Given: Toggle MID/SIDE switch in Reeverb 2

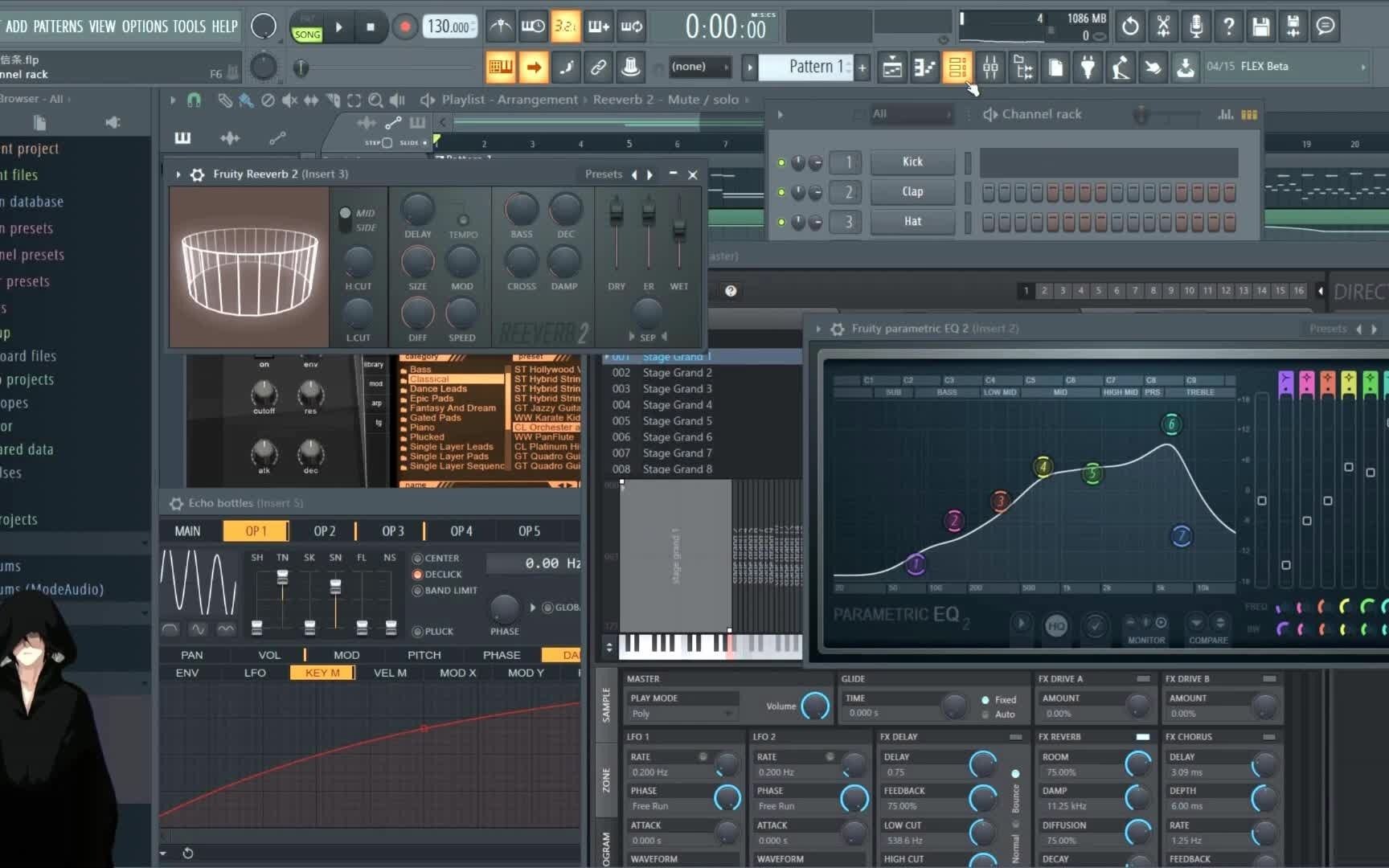Looking at the screenshot, I should click(x=346, y=219).
